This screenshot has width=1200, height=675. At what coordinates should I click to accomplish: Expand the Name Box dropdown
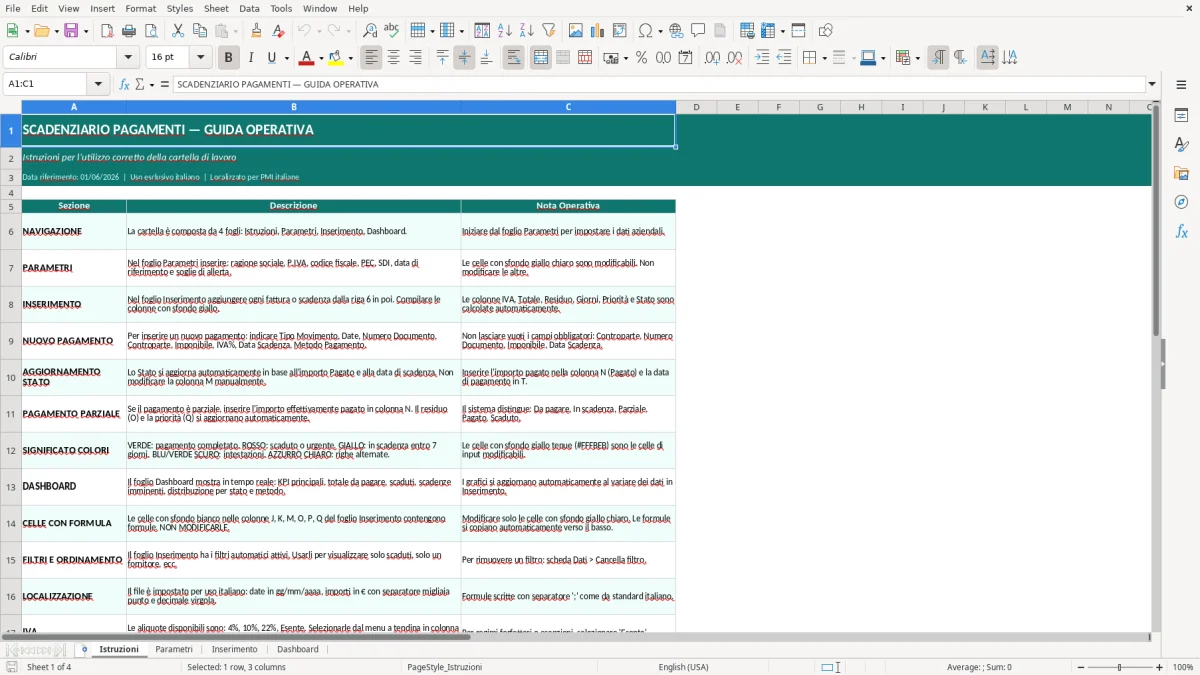[98, 84]
